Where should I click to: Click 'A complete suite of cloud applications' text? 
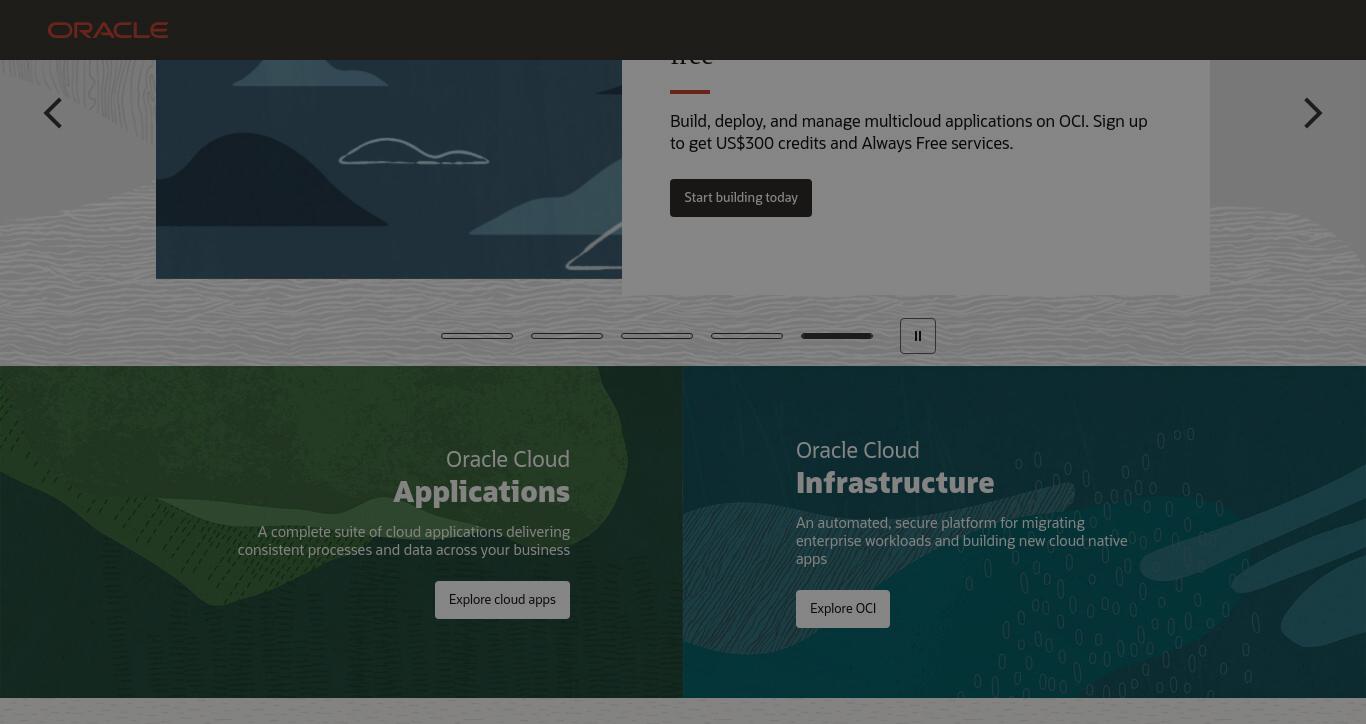(x=404, y=541)
